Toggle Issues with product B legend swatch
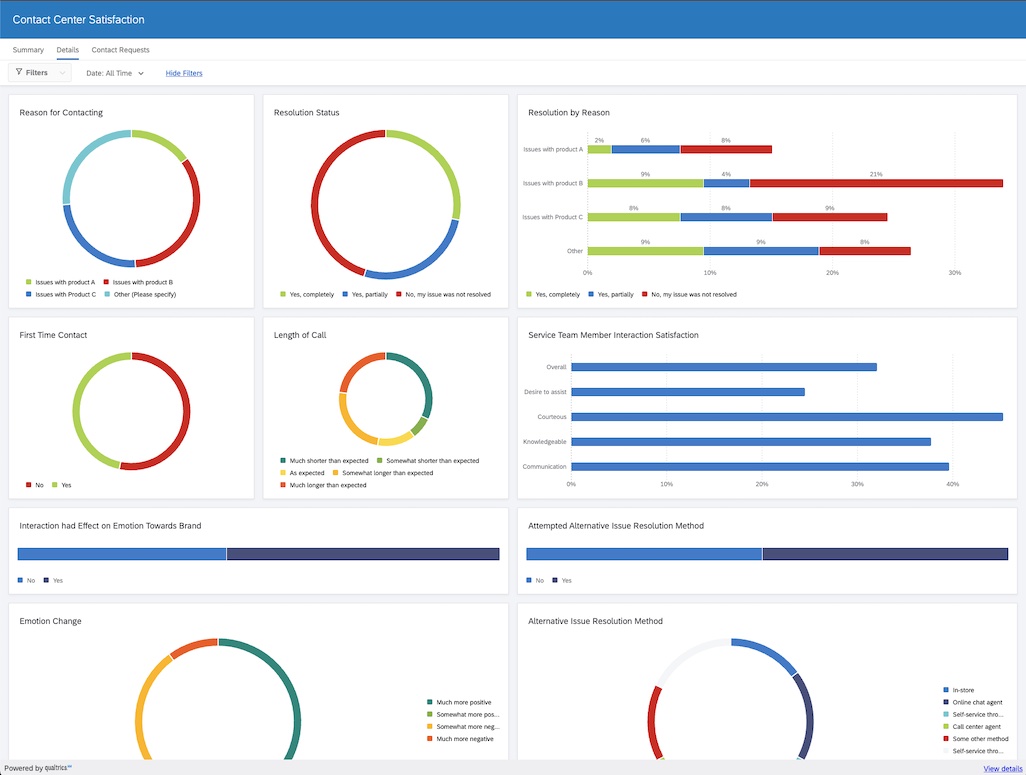 (106, 282)
